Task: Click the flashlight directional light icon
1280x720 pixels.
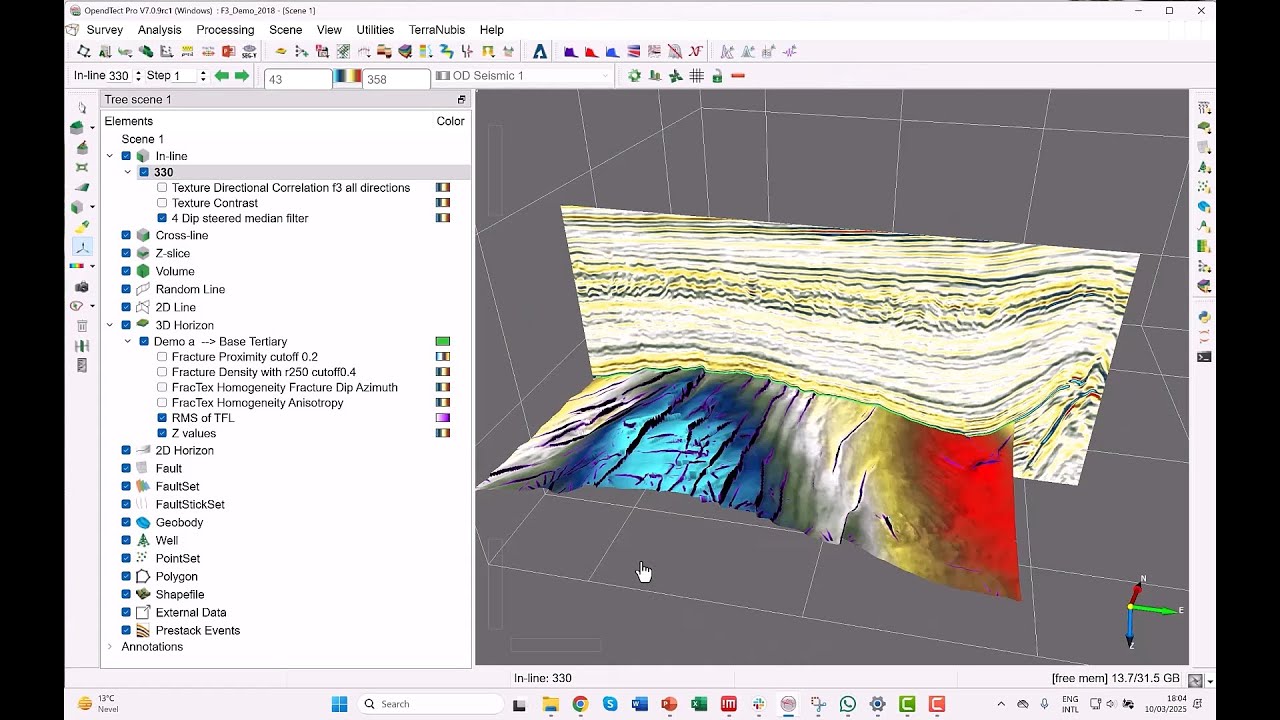Action: click(x=82, y=226)
